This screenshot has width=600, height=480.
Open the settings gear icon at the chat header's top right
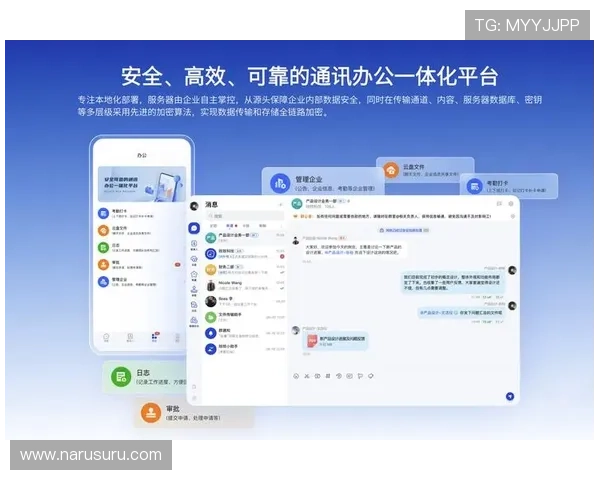(511, 204)
